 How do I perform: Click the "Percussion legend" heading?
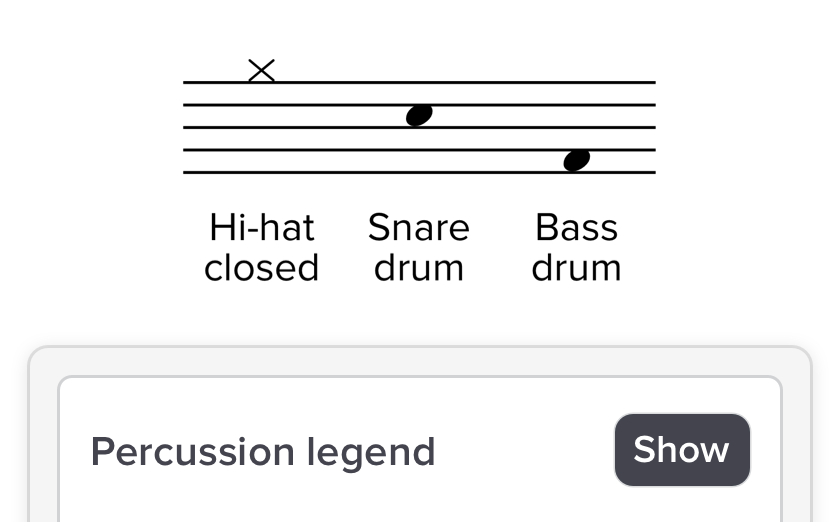point(263,452)
